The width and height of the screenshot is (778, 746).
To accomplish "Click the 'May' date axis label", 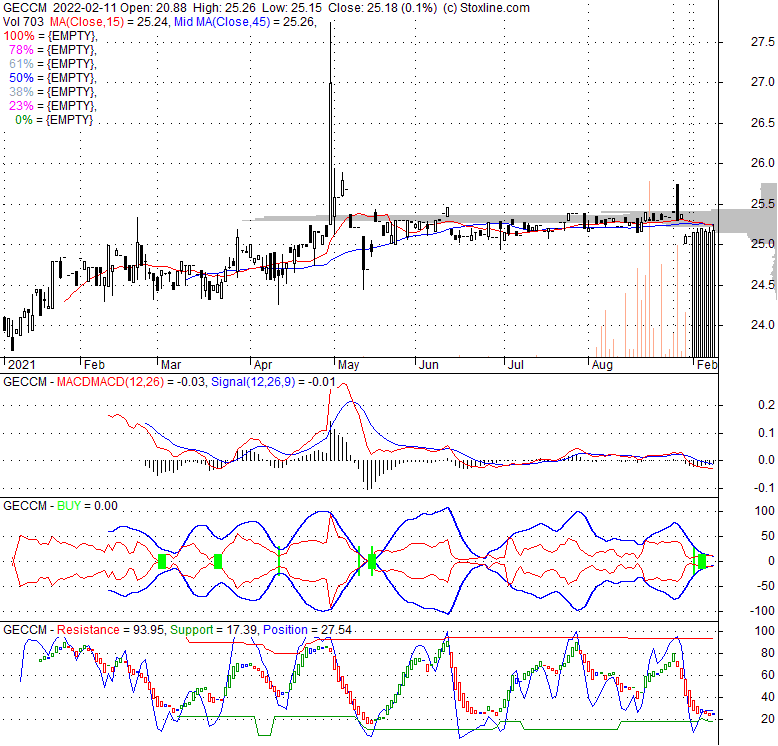I will [348, 365].
